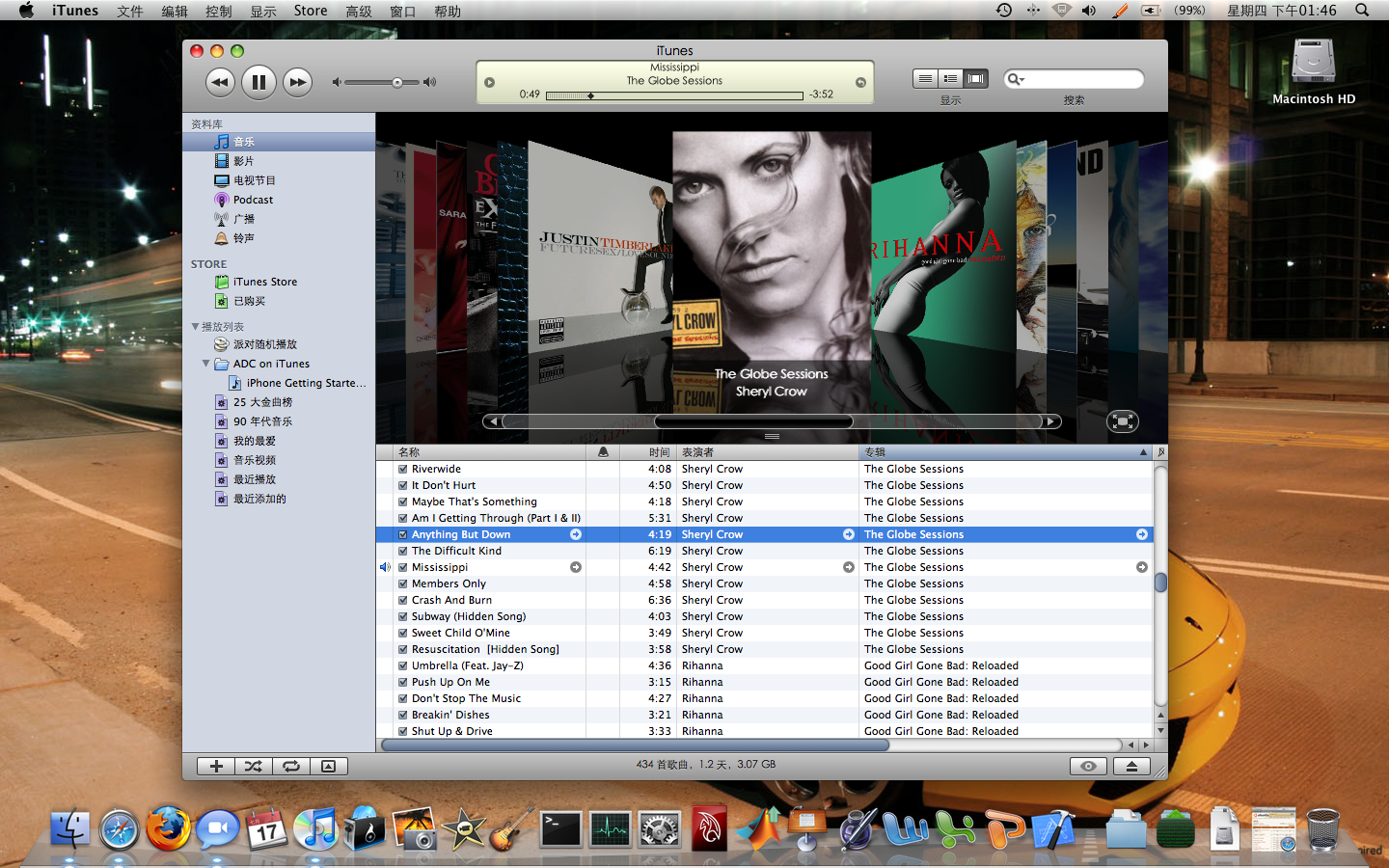Viewport: 1389px width, 868px height.
Task: Open 已购买 purchased list
Action: click(279, 301)
